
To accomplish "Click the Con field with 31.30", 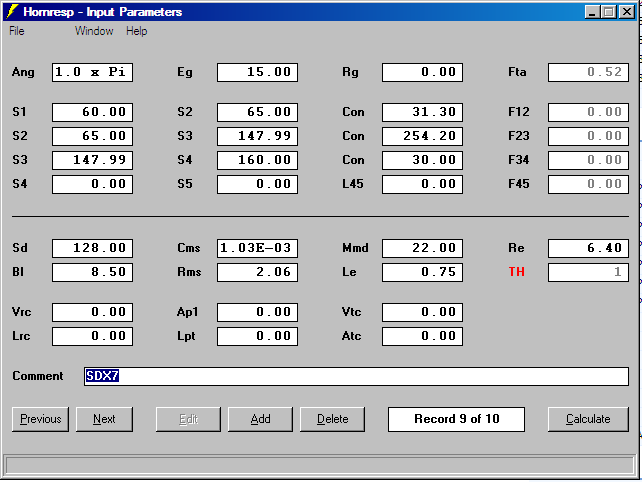I will [x=423, y=112].
